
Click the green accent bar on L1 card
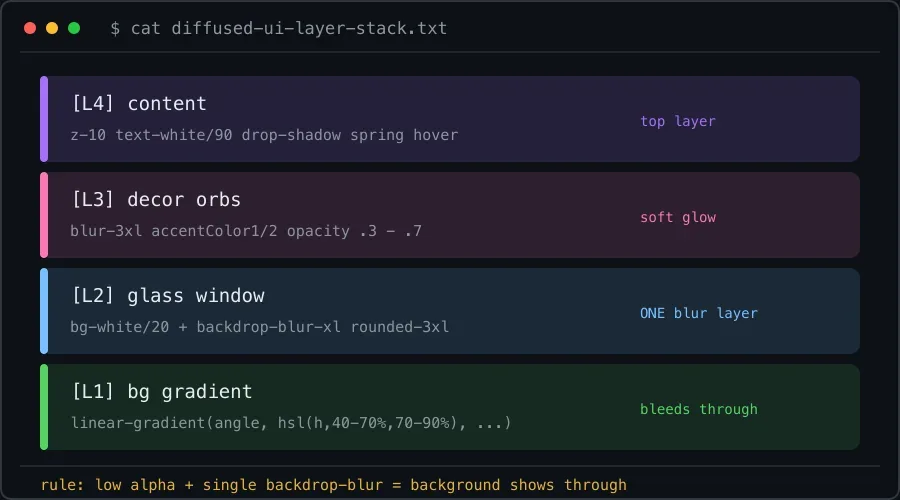coord(44,406)
